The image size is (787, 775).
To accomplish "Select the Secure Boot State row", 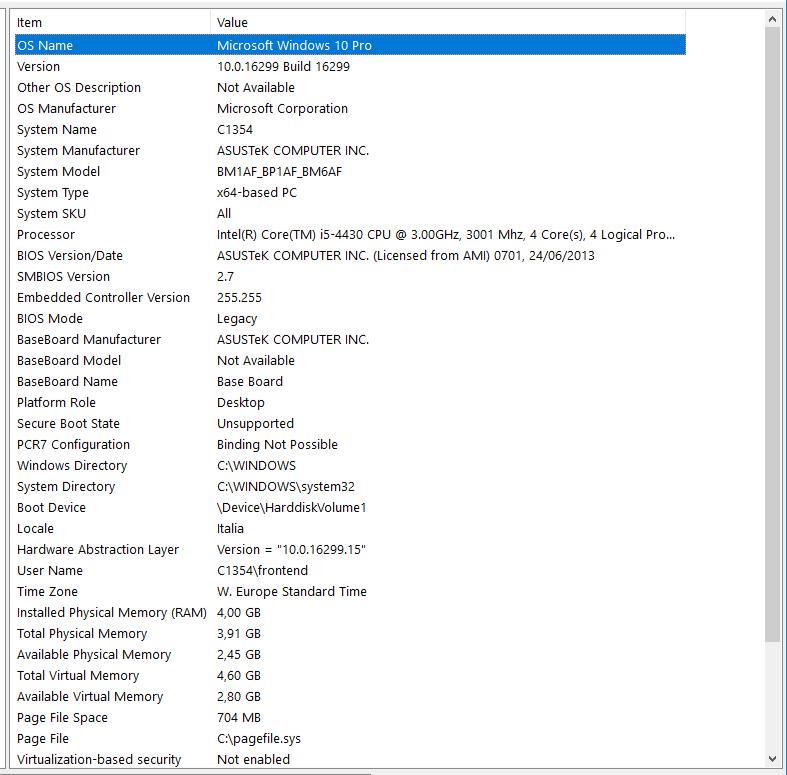I will pos(350,424).
